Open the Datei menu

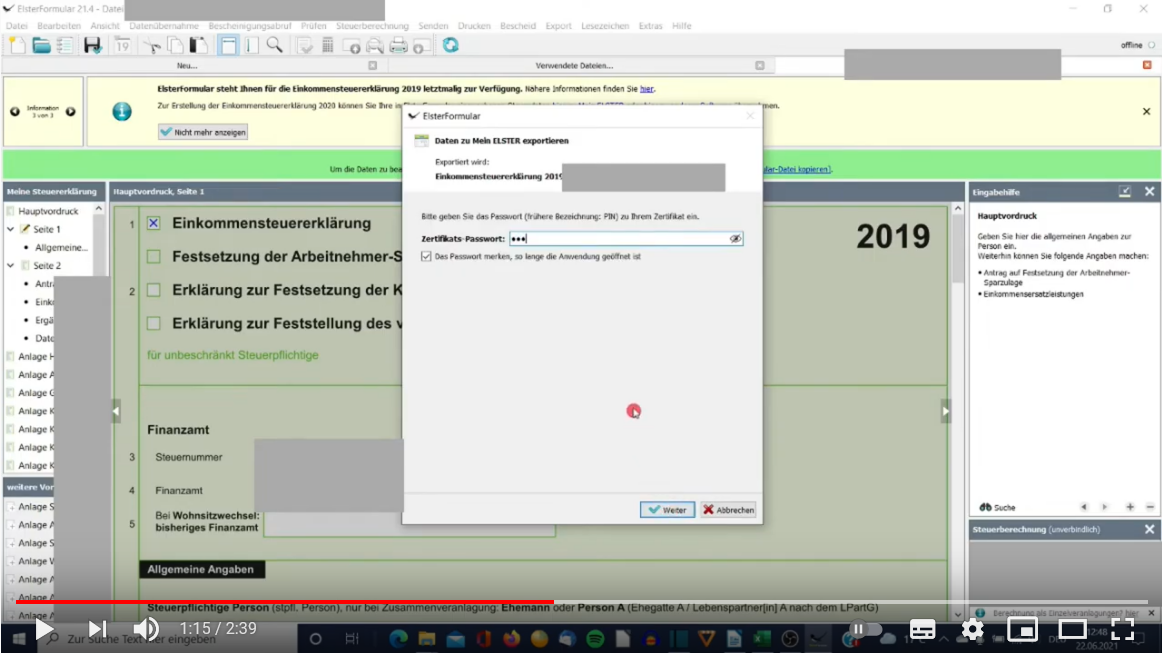(x=16, y=26)
